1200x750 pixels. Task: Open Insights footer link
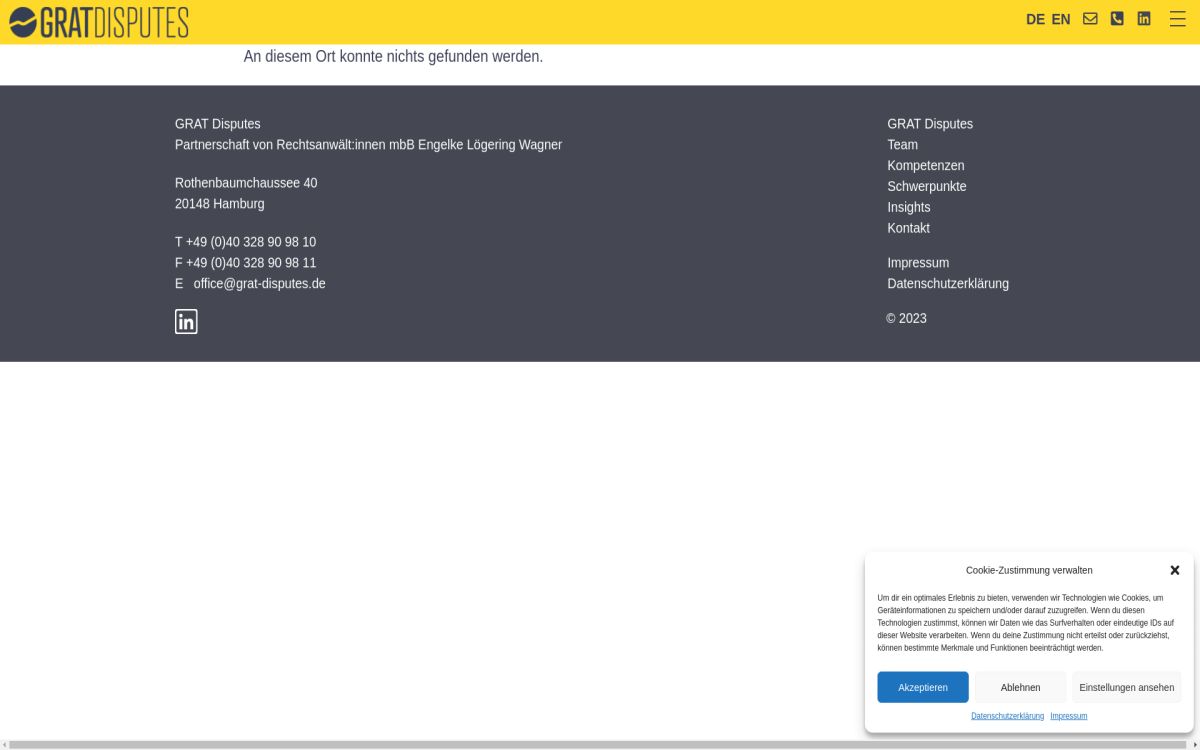pyautogui.click(x=908, y=207)
